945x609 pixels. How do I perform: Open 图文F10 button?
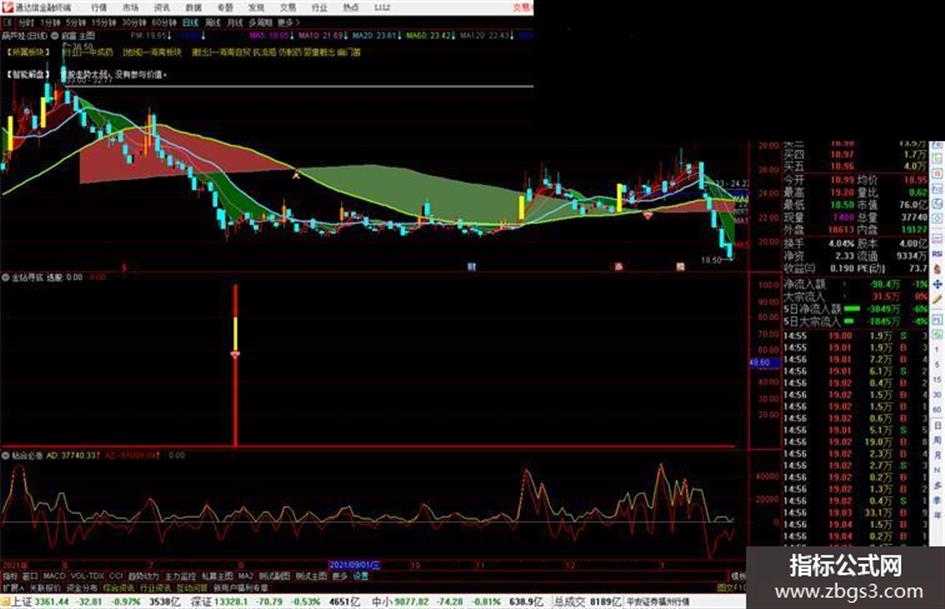(732, 587)
